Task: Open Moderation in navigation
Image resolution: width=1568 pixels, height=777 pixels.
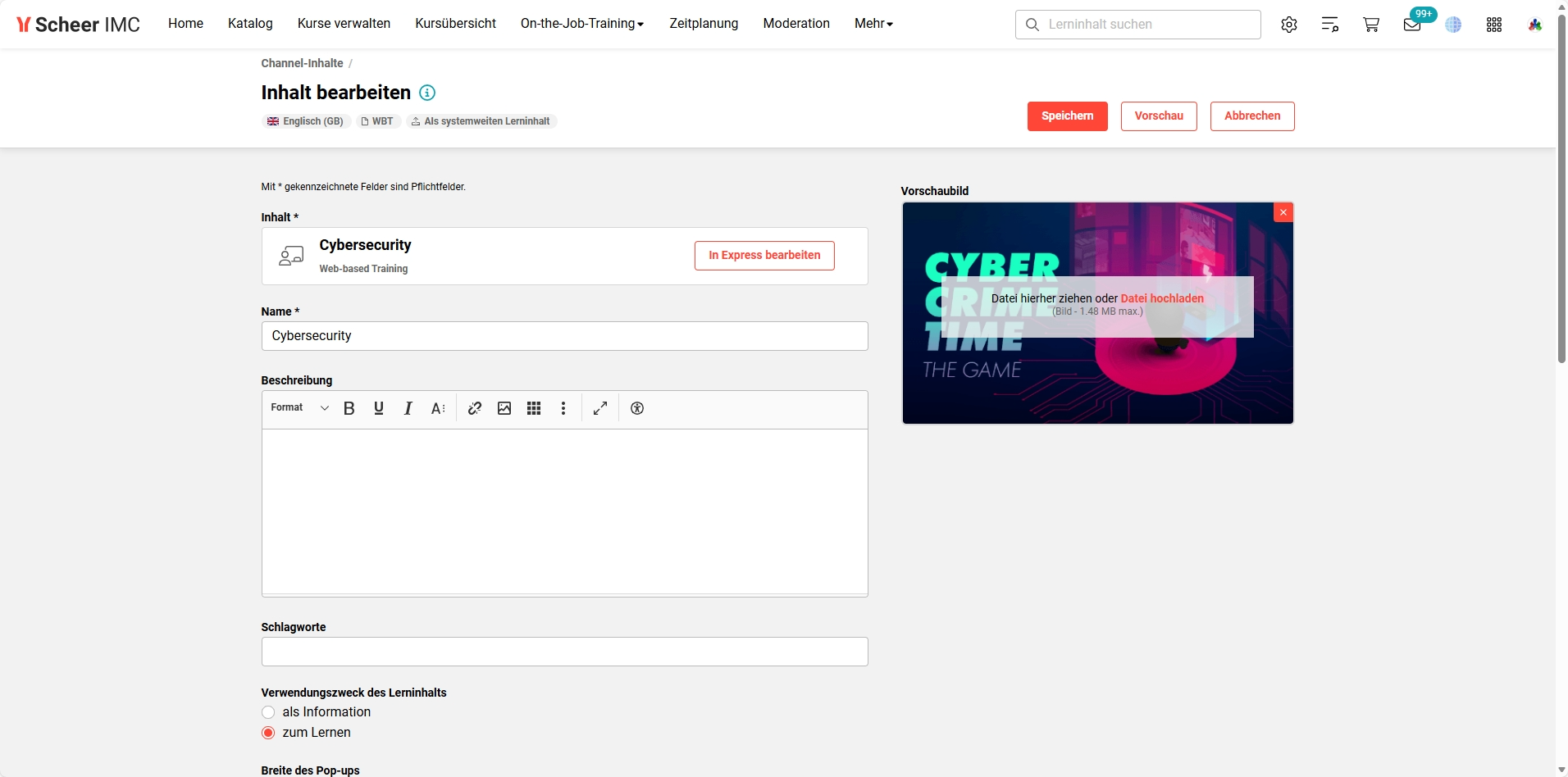Action: 796,24
